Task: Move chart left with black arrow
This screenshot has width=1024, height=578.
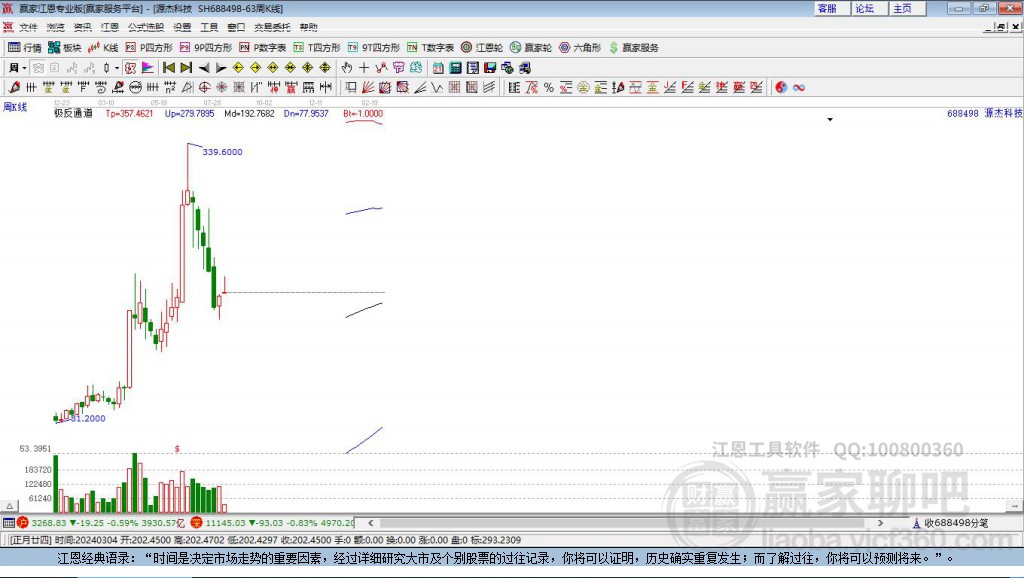Action: pyautogui.click(x=204, y=68)
